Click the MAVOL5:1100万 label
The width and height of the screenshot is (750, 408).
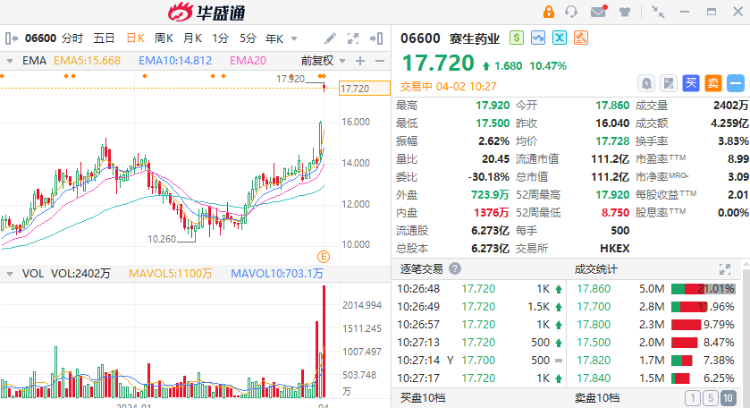point(170,274)
